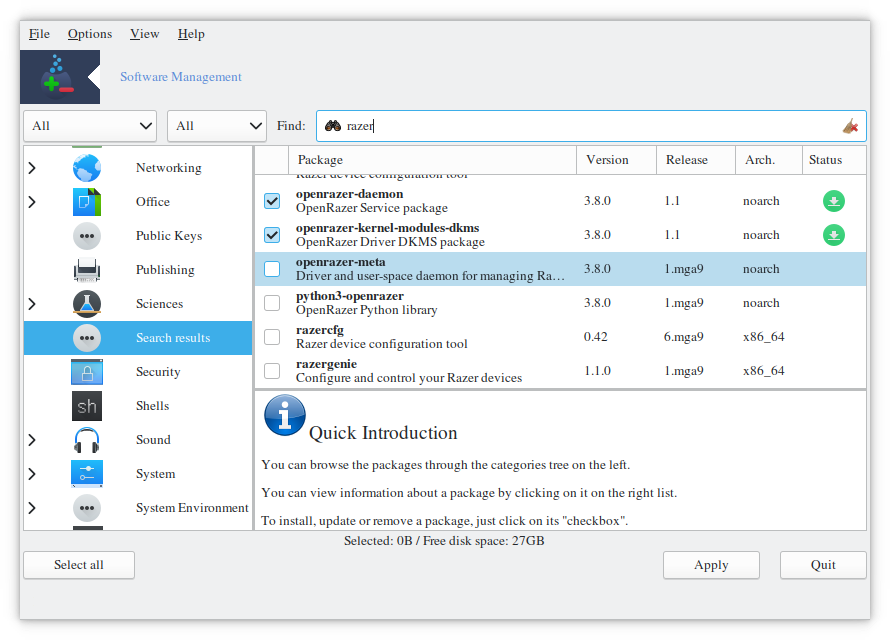Open the View menu

pos(145,34)
